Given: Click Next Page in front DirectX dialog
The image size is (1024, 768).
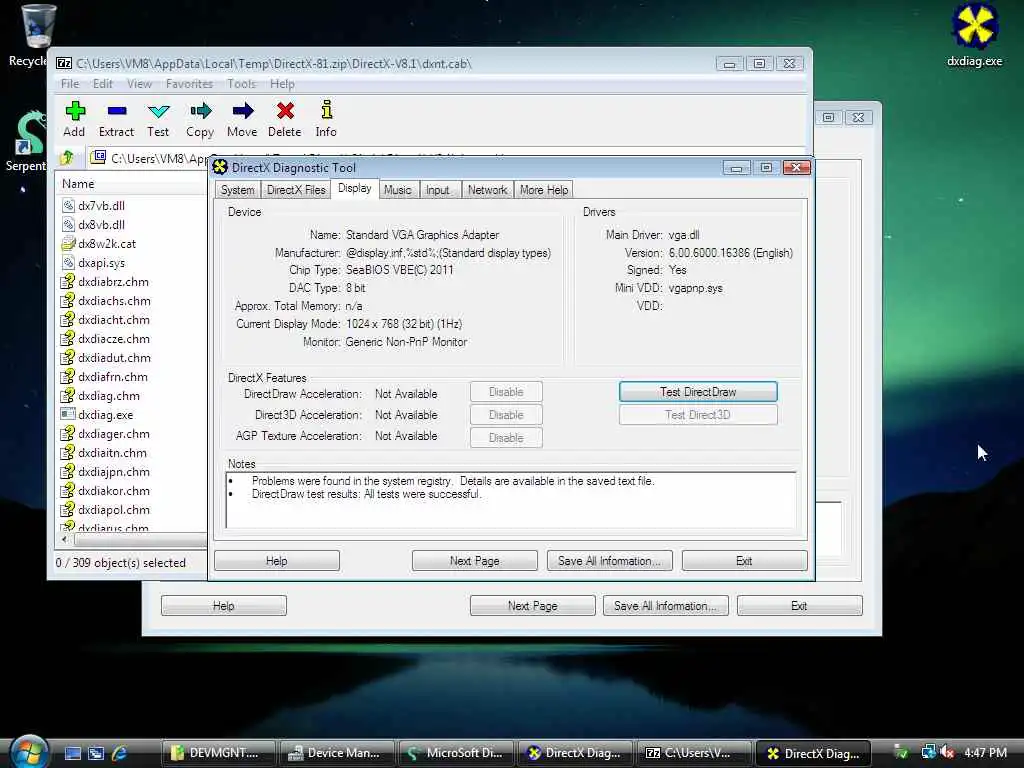Looking at the screenshot, I should click(x=475, y=561).
